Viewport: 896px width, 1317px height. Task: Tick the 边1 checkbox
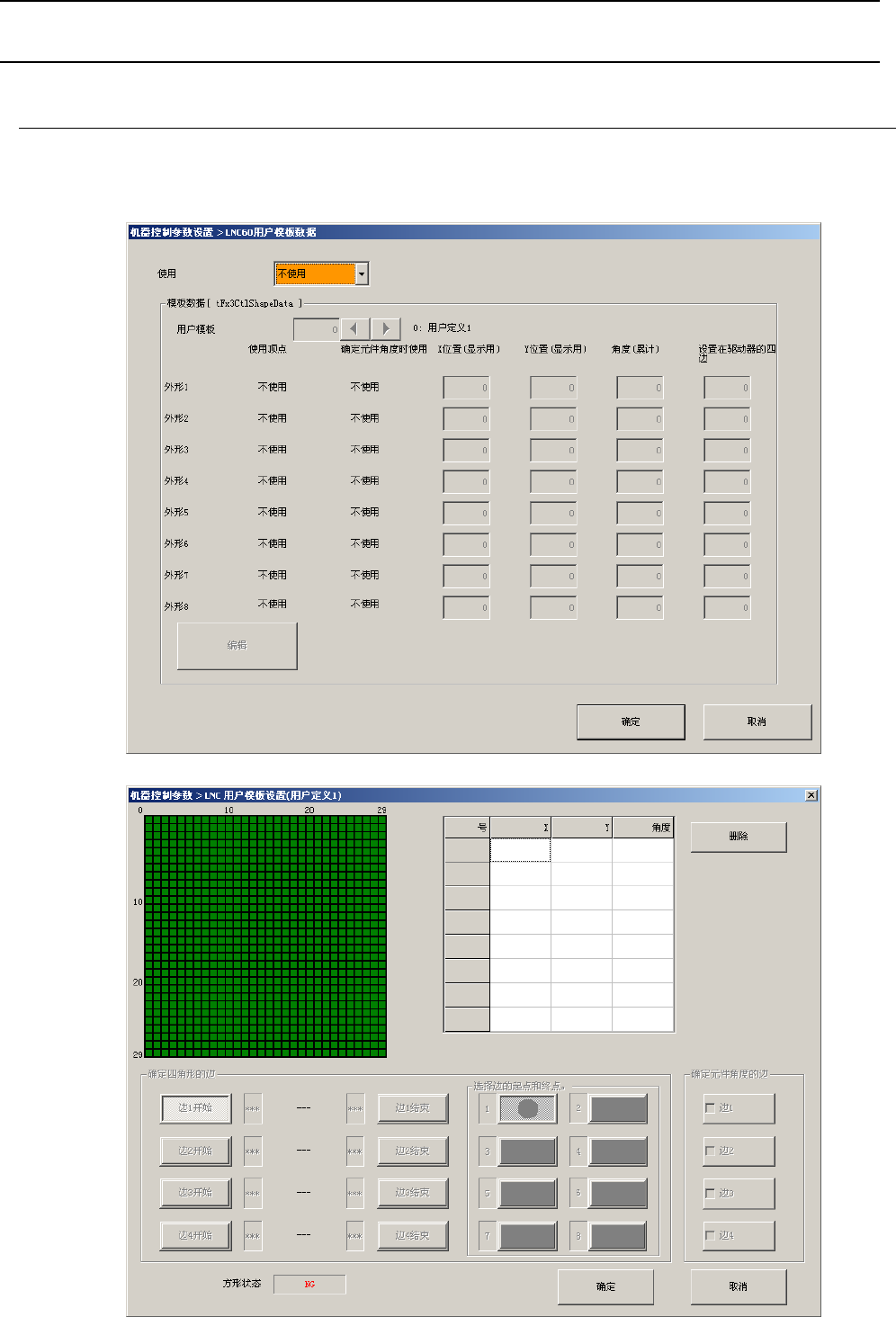coord(710,1108)
